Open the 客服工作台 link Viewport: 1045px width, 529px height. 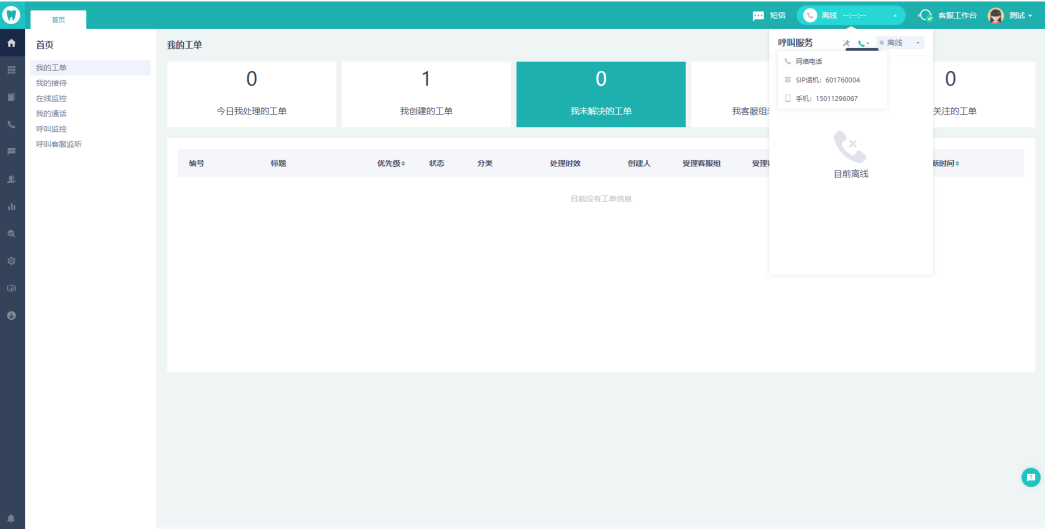(x=958, y=15)
